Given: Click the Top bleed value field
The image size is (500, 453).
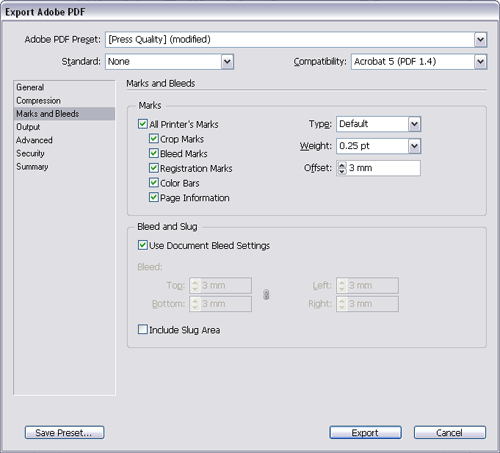Looking at the screenshot, I should pos(226,286).
